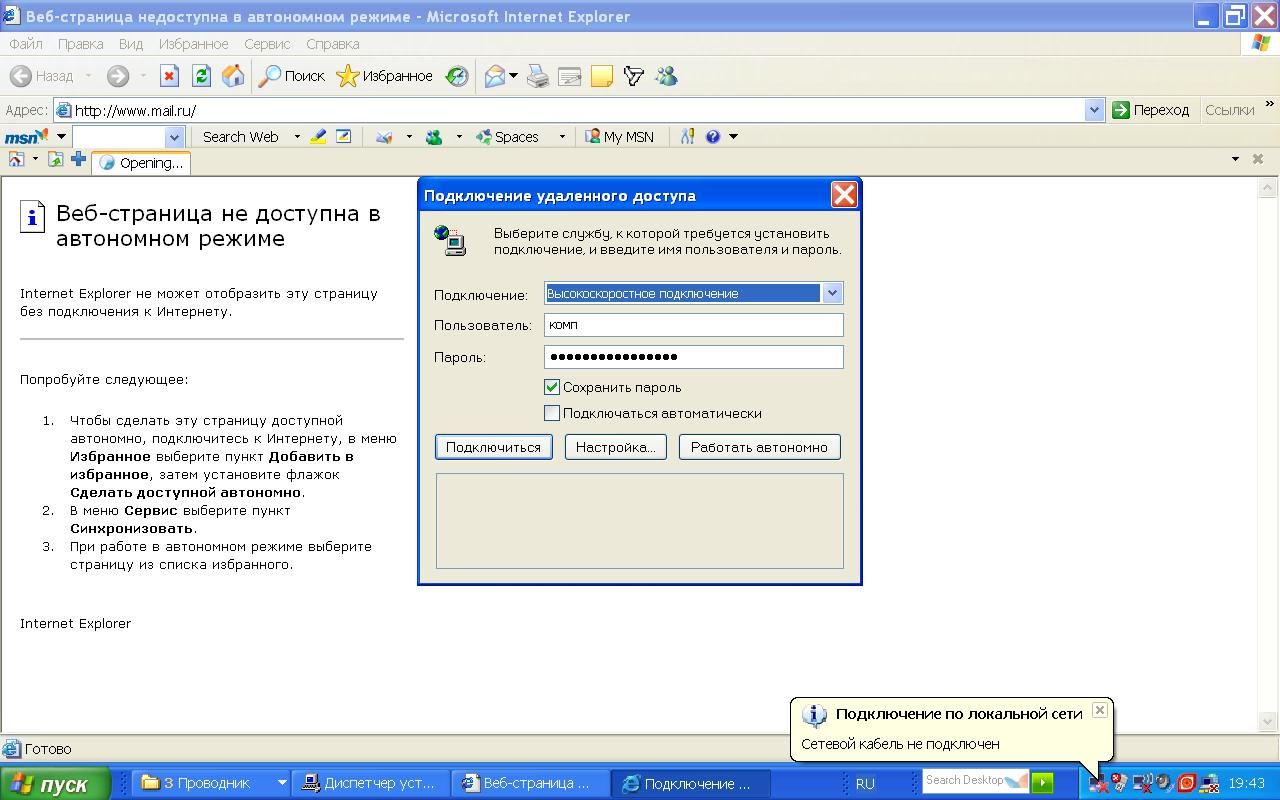The image size is (1280, 800).
Task: Click the red Stop loading icon
Action: click(x=169, y=76)
